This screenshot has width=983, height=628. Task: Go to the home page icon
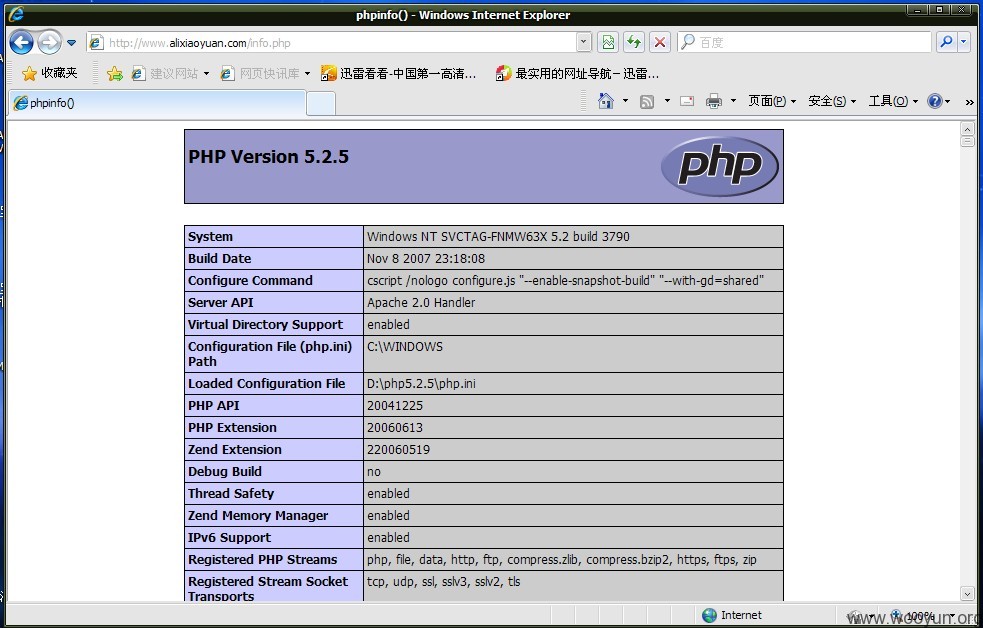coord(606,101)
